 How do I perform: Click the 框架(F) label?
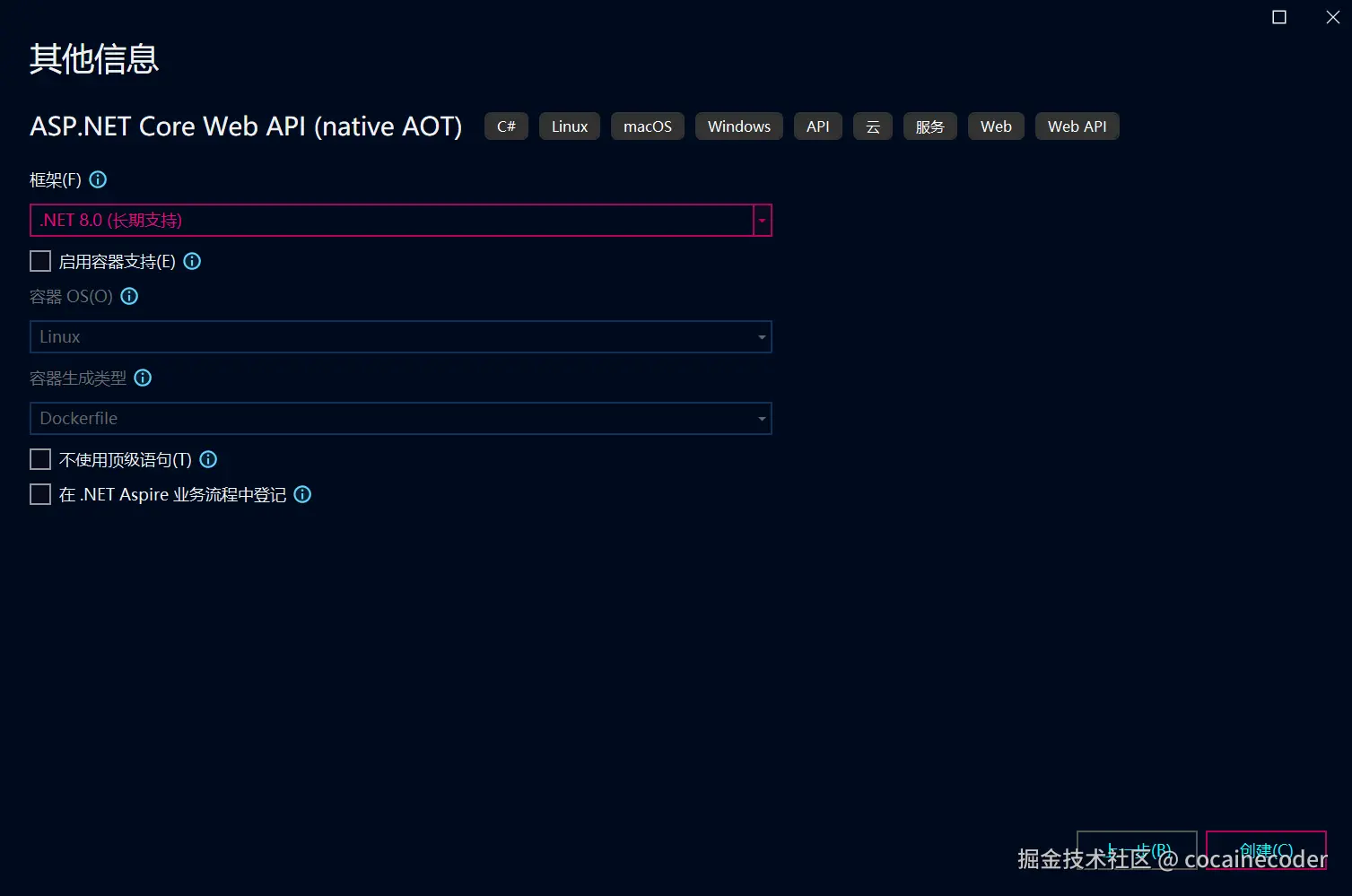point(56,180)
